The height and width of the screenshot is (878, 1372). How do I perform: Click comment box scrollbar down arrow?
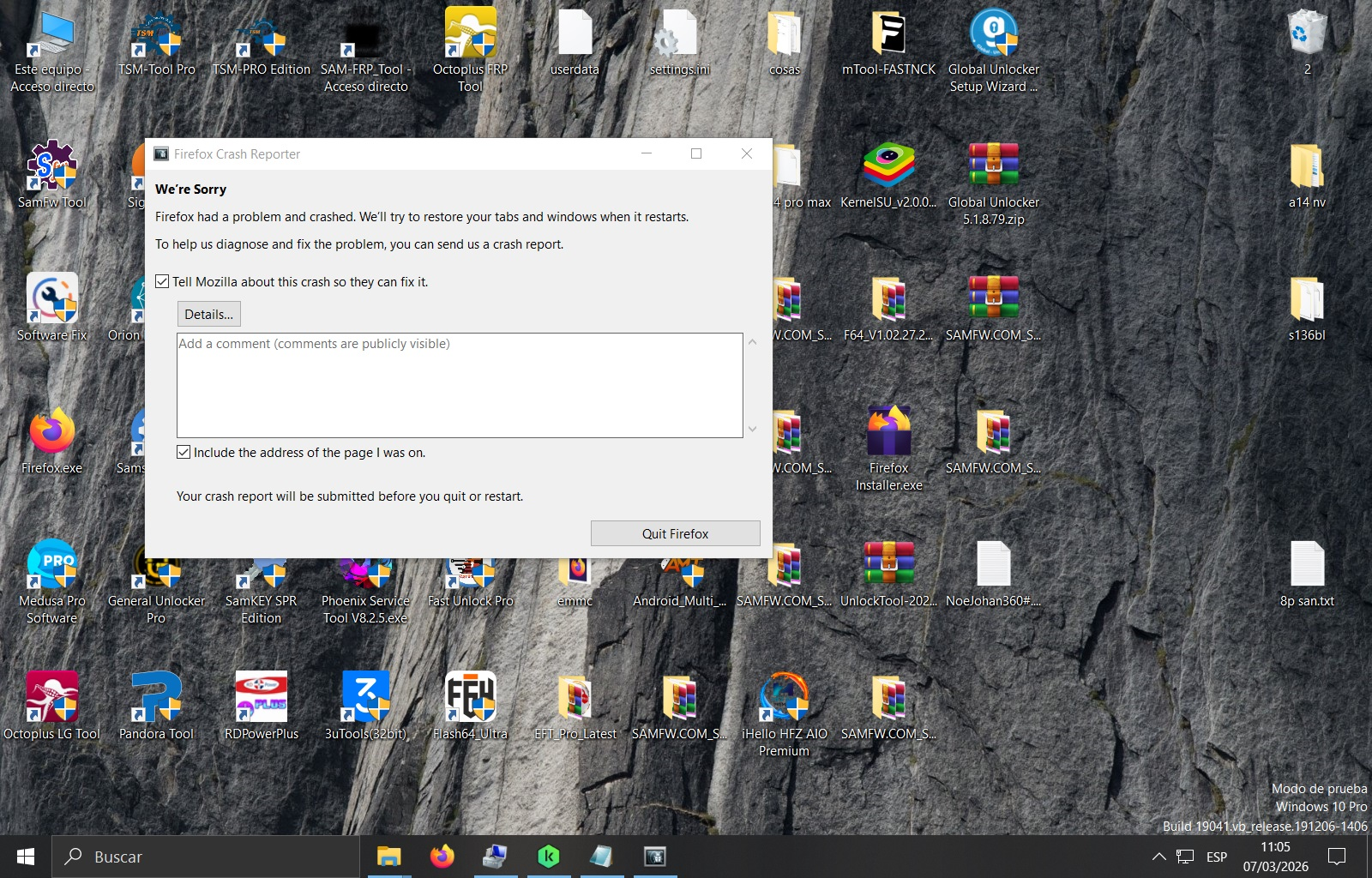[752, 429]
